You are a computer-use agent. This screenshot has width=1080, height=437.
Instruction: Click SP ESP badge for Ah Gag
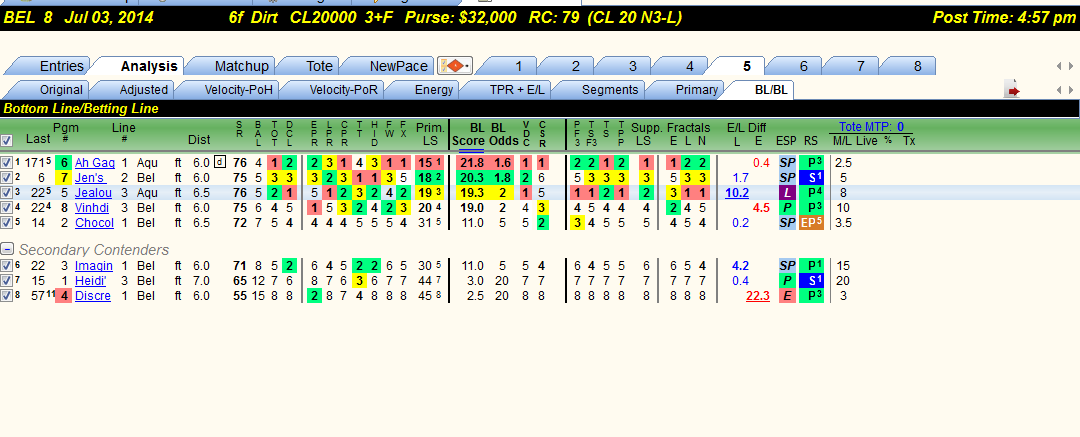point(787,163)
